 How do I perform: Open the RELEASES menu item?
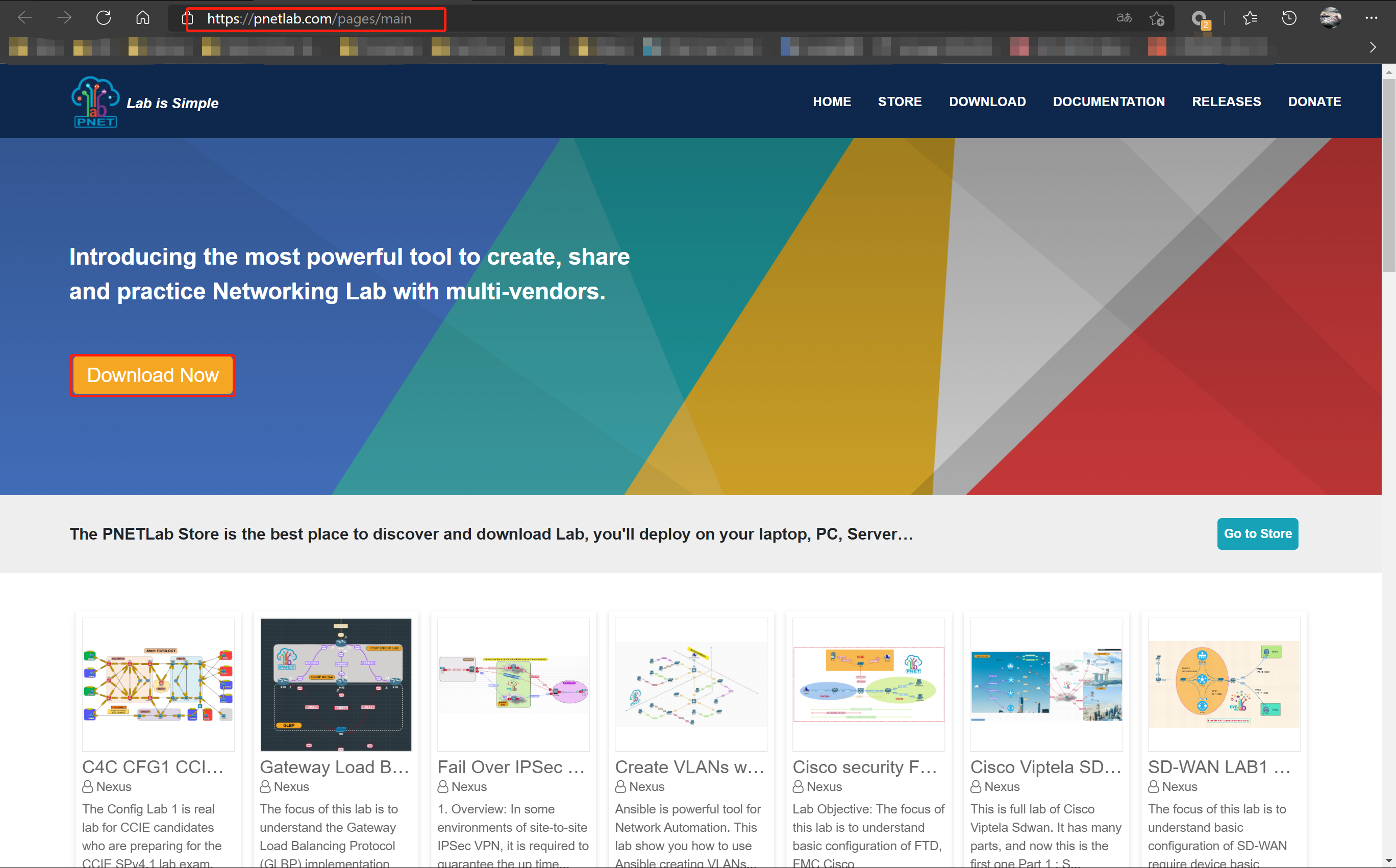click(1226, 101)
